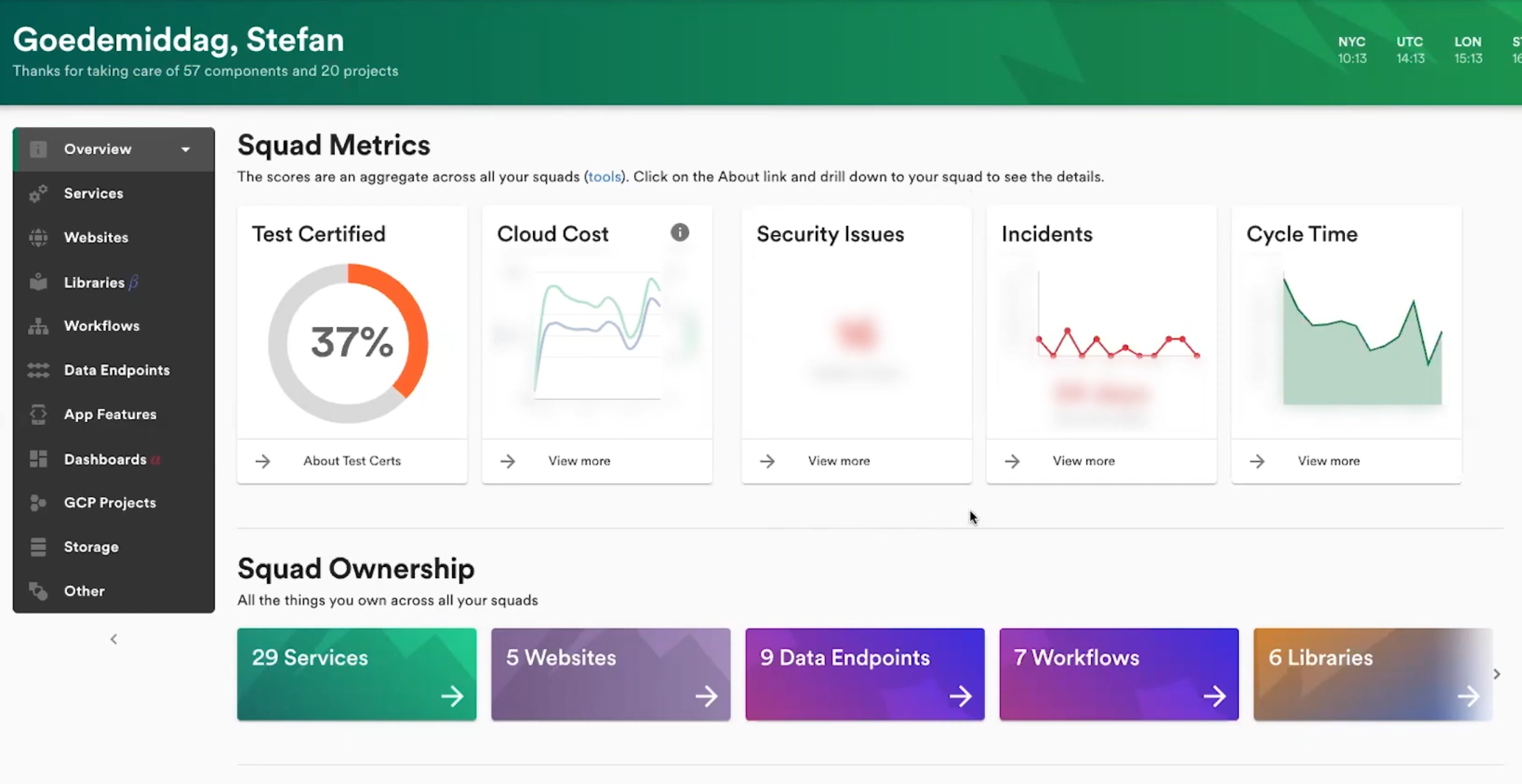Open Libraries menu item
The image size is (1522, 784).
[94, 282]
